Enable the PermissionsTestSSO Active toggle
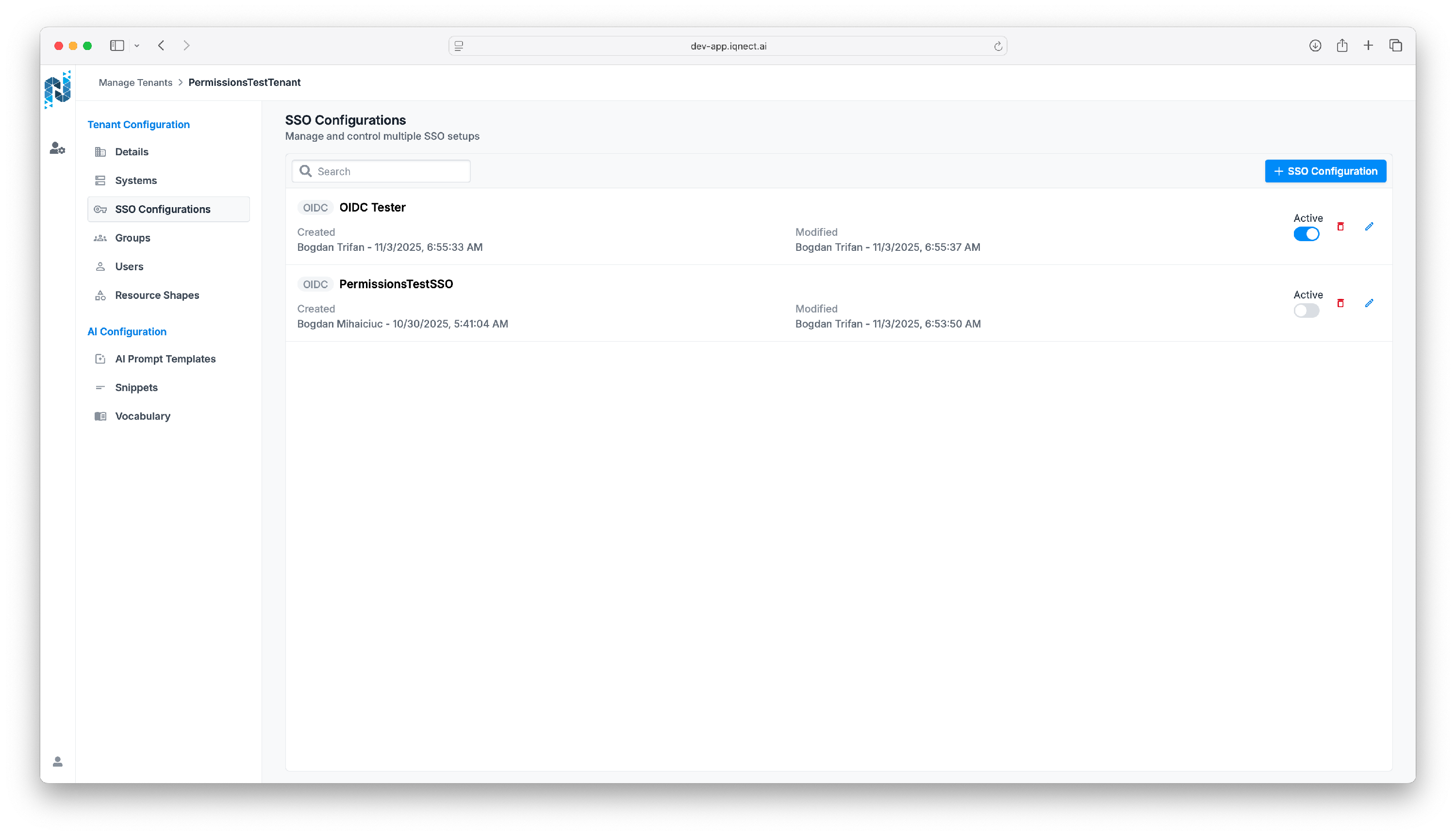Image resolution: width=1456 pixels, height=836 pixels. (x=1306, y=311)
